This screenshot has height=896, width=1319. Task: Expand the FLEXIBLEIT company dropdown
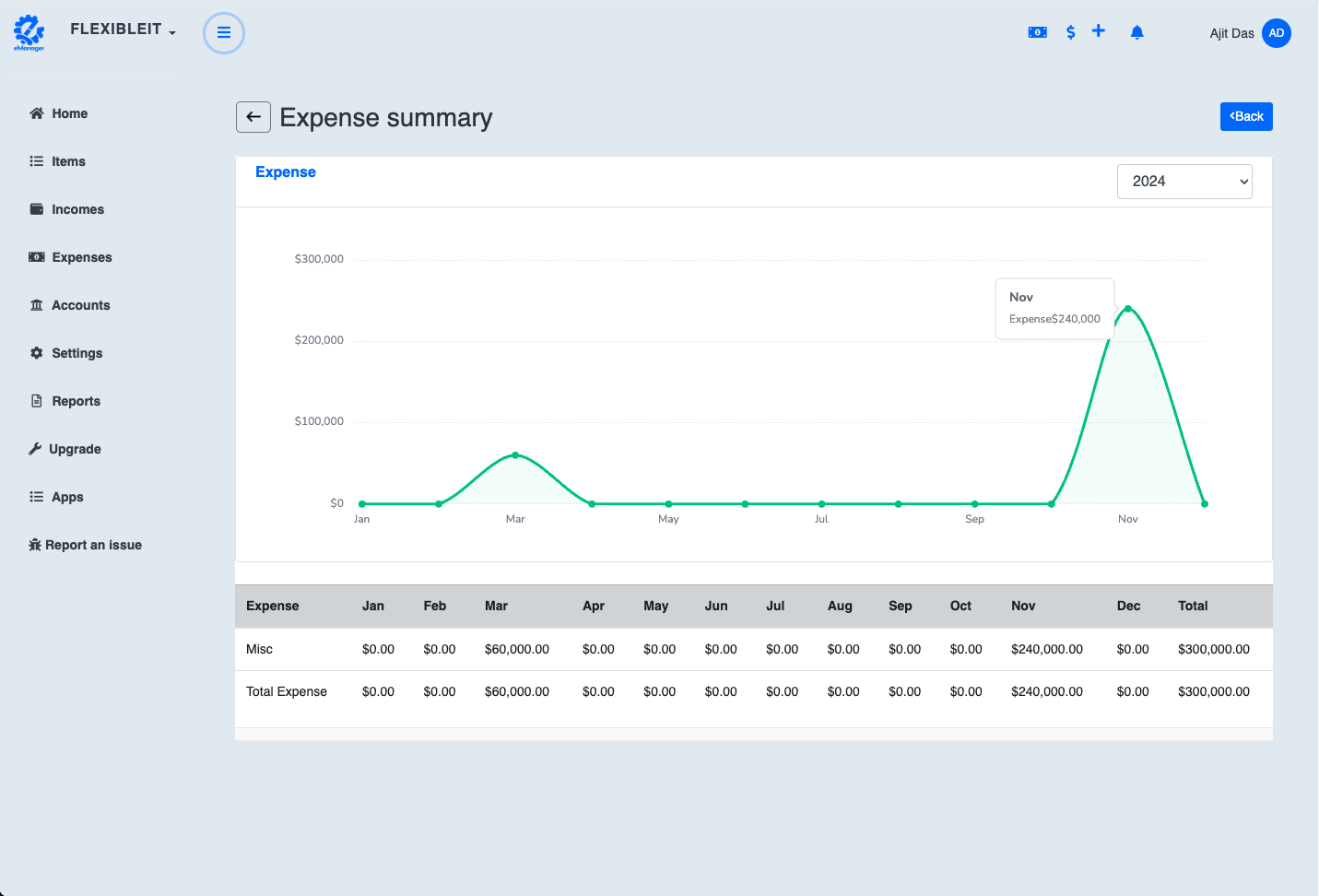[x=123, y=29]
